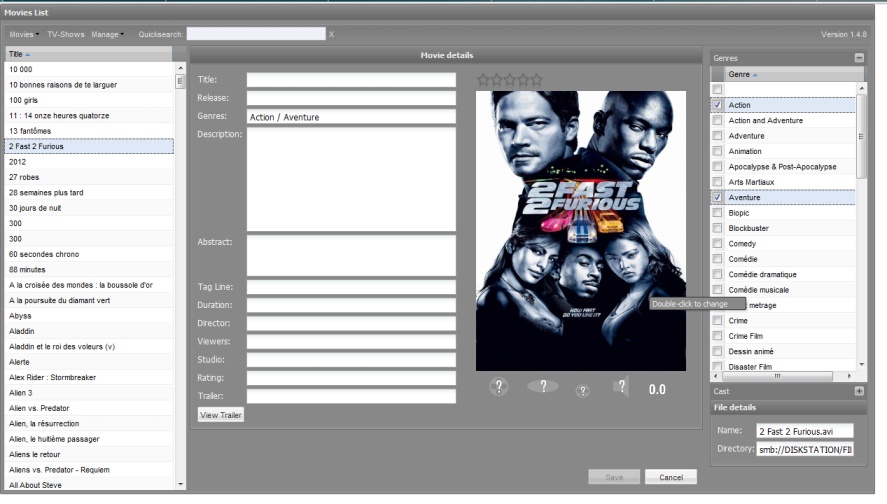The image size is (887, 504).
Task: Click the fifth rating star
Action: click(536, 80)
